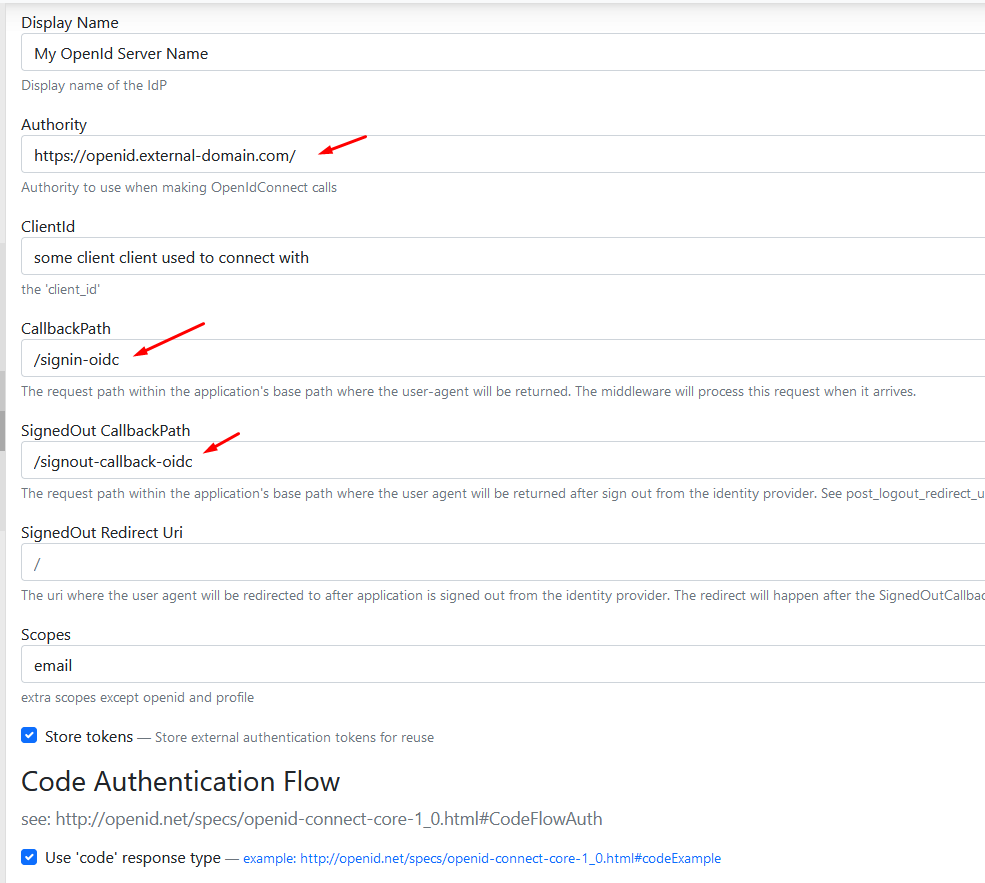Disable Use 'code' response type
Screen dimensions: 985x883
29,857
